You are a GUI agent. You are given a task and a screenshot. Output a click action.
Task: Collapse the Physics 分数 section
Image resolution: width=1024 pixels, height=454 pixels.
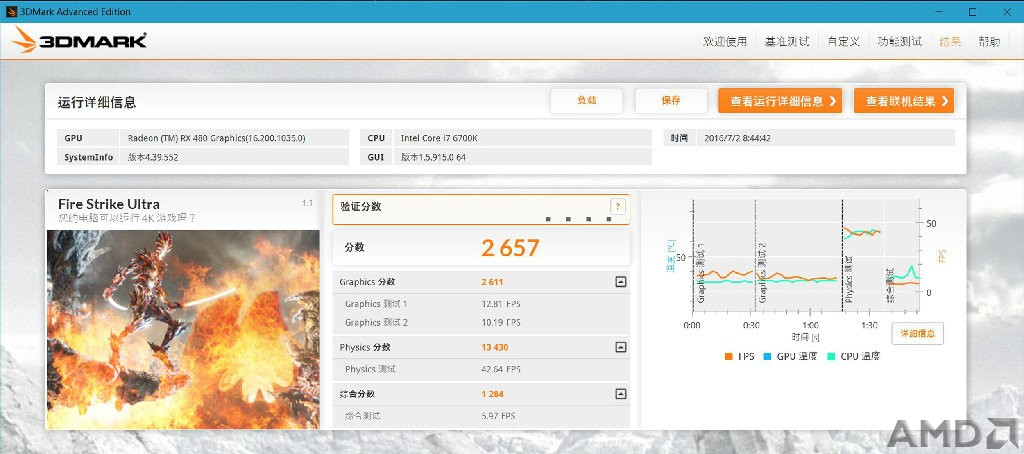click(x=621, y=348)
